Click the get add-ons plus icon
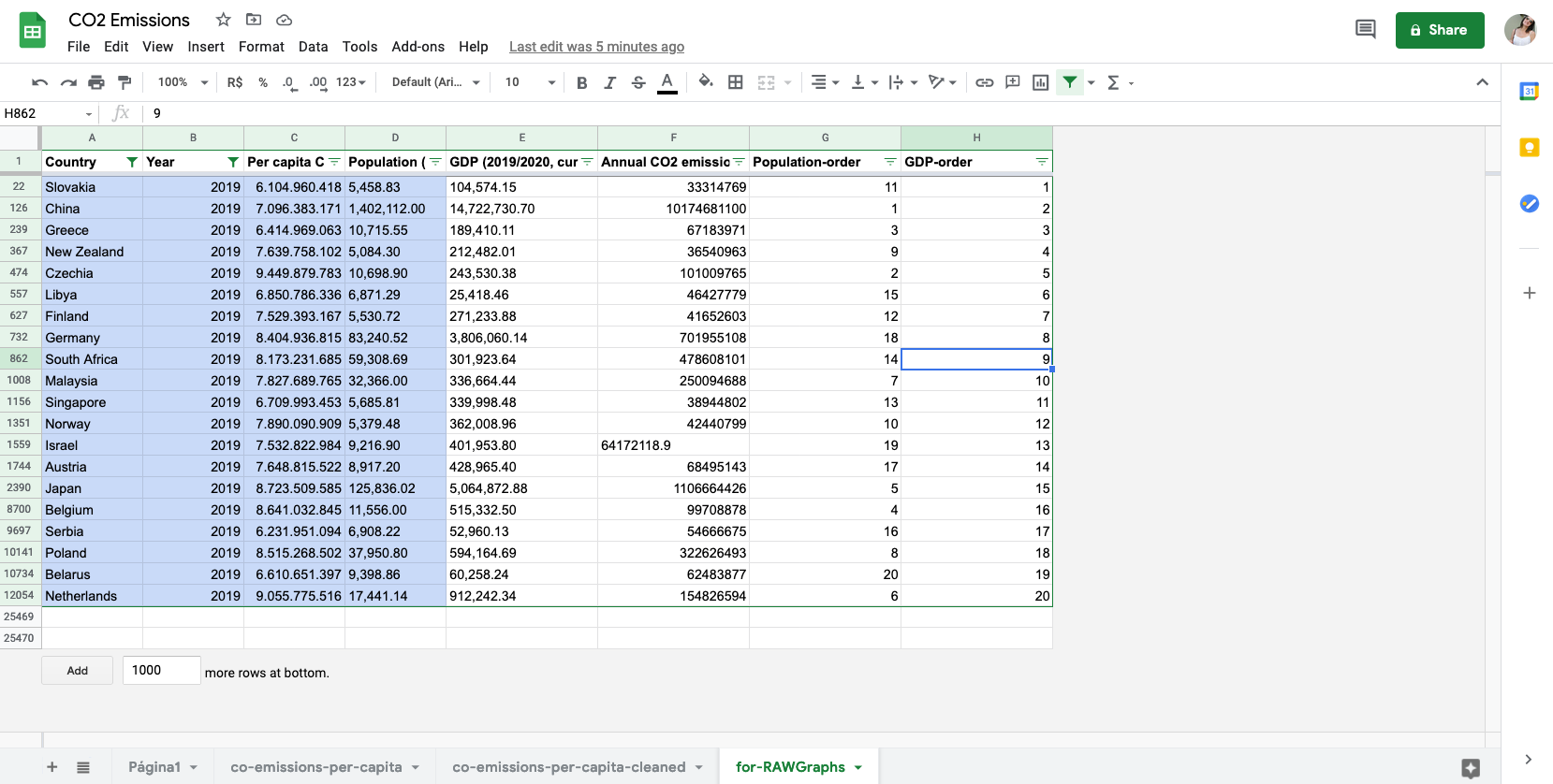Image resolution: width=1553 pixels, height=784 pixels. 1529,293
